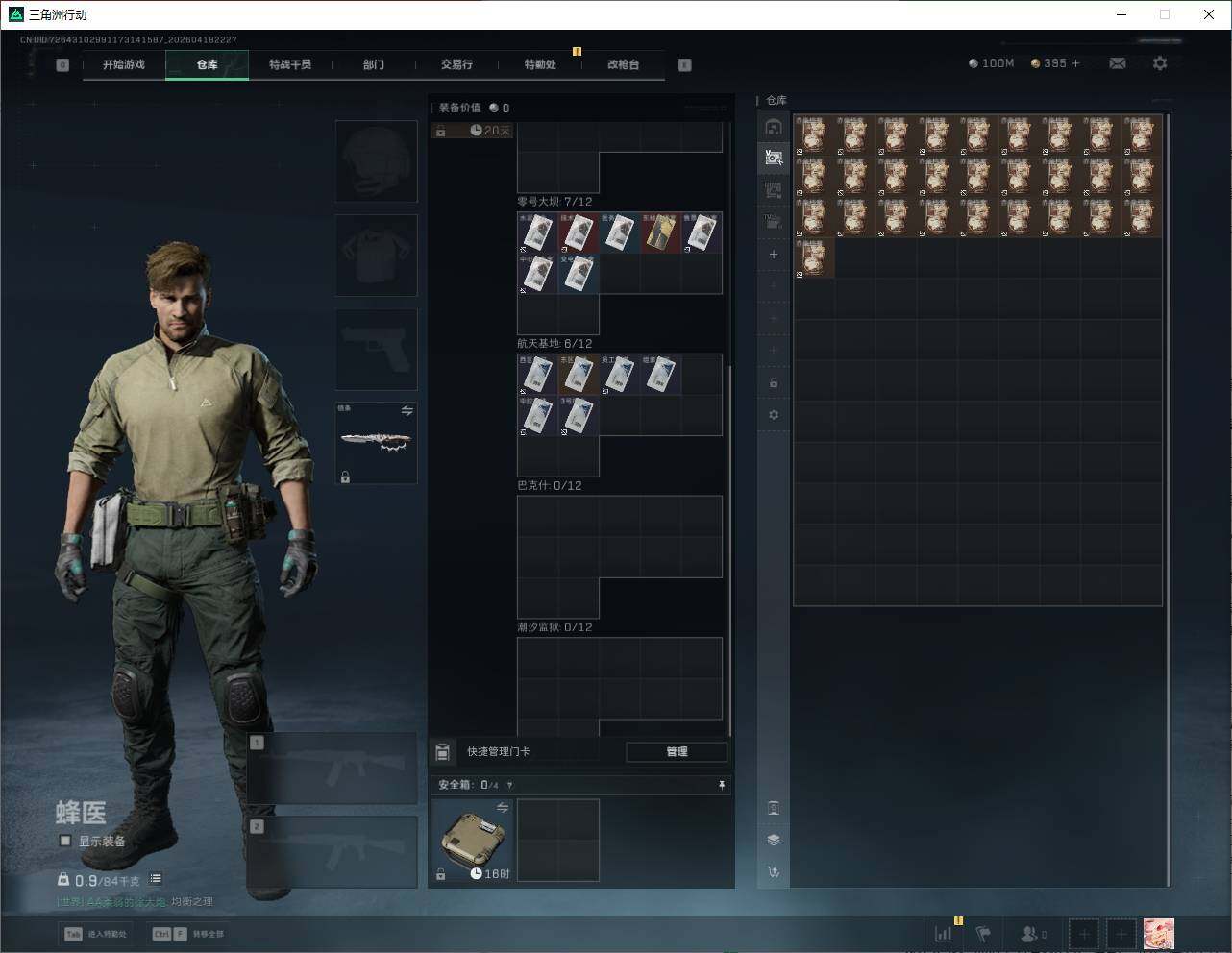Select the empty body armor slot
This screenshot has height=953, width=1232.
pos(377,256)
